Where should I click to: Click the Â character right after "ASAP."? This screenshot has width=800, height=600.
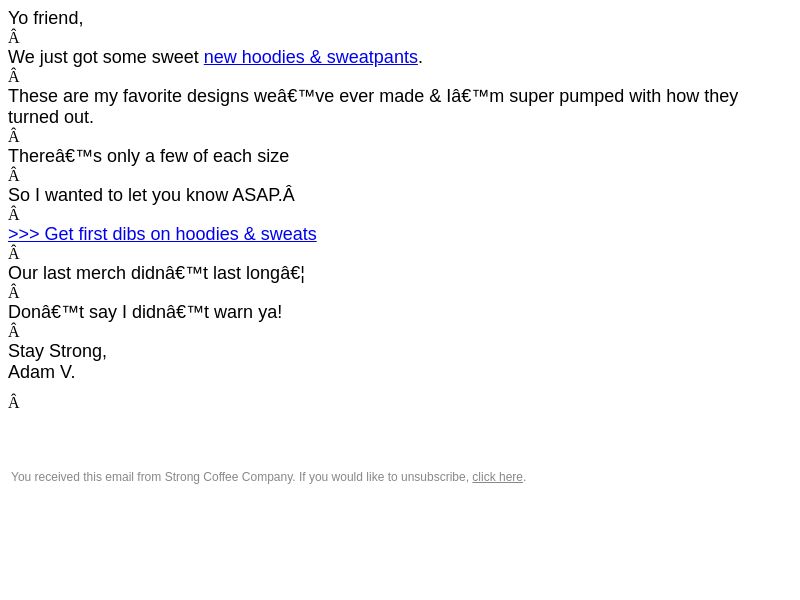[289, 195]
